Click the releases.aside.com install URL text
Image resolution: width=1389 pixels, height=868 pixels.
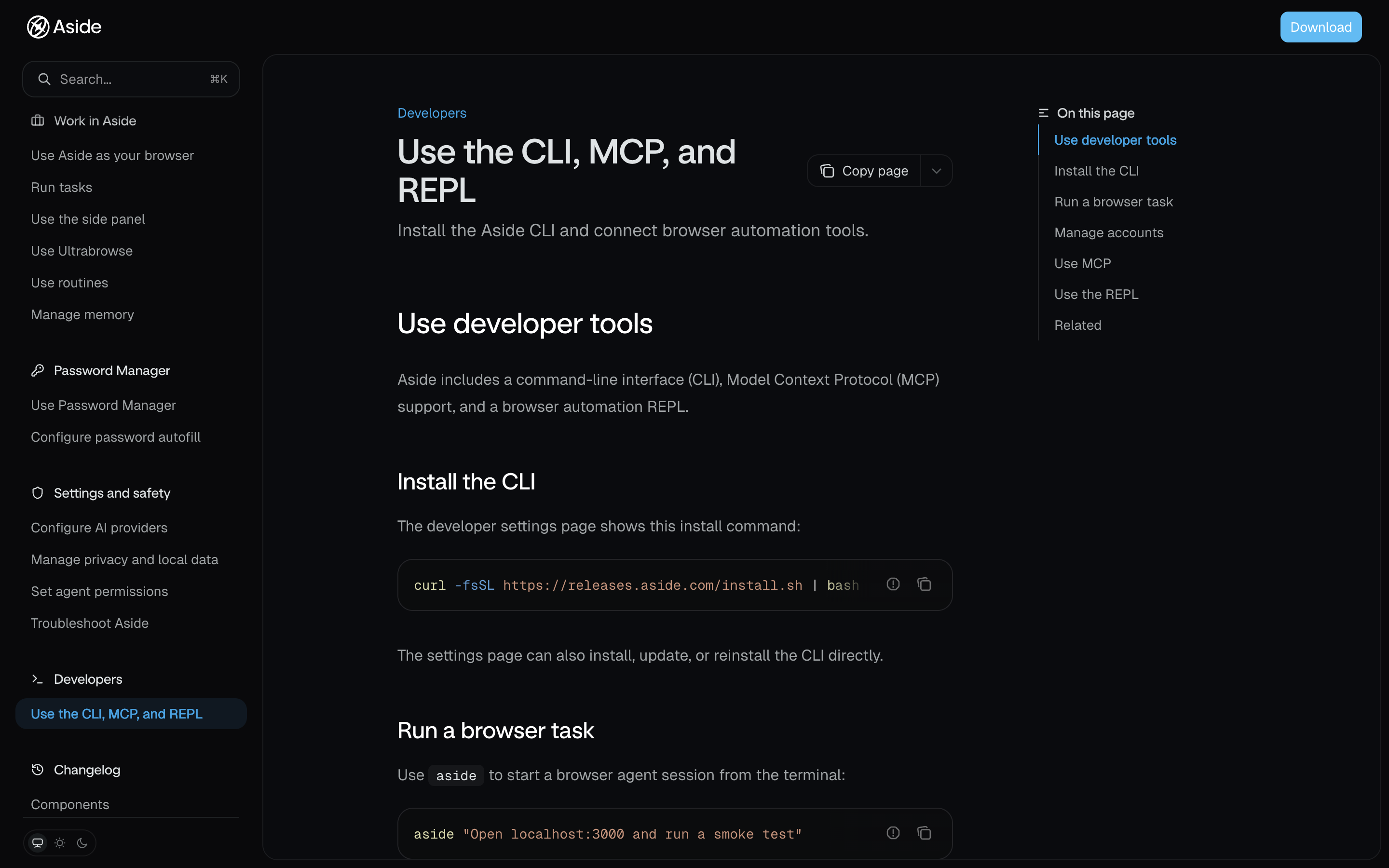[x=653, y=585]
